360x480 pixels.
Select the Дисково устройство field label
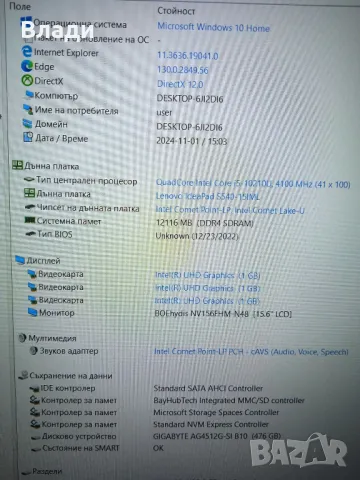[x=79, y=436]
